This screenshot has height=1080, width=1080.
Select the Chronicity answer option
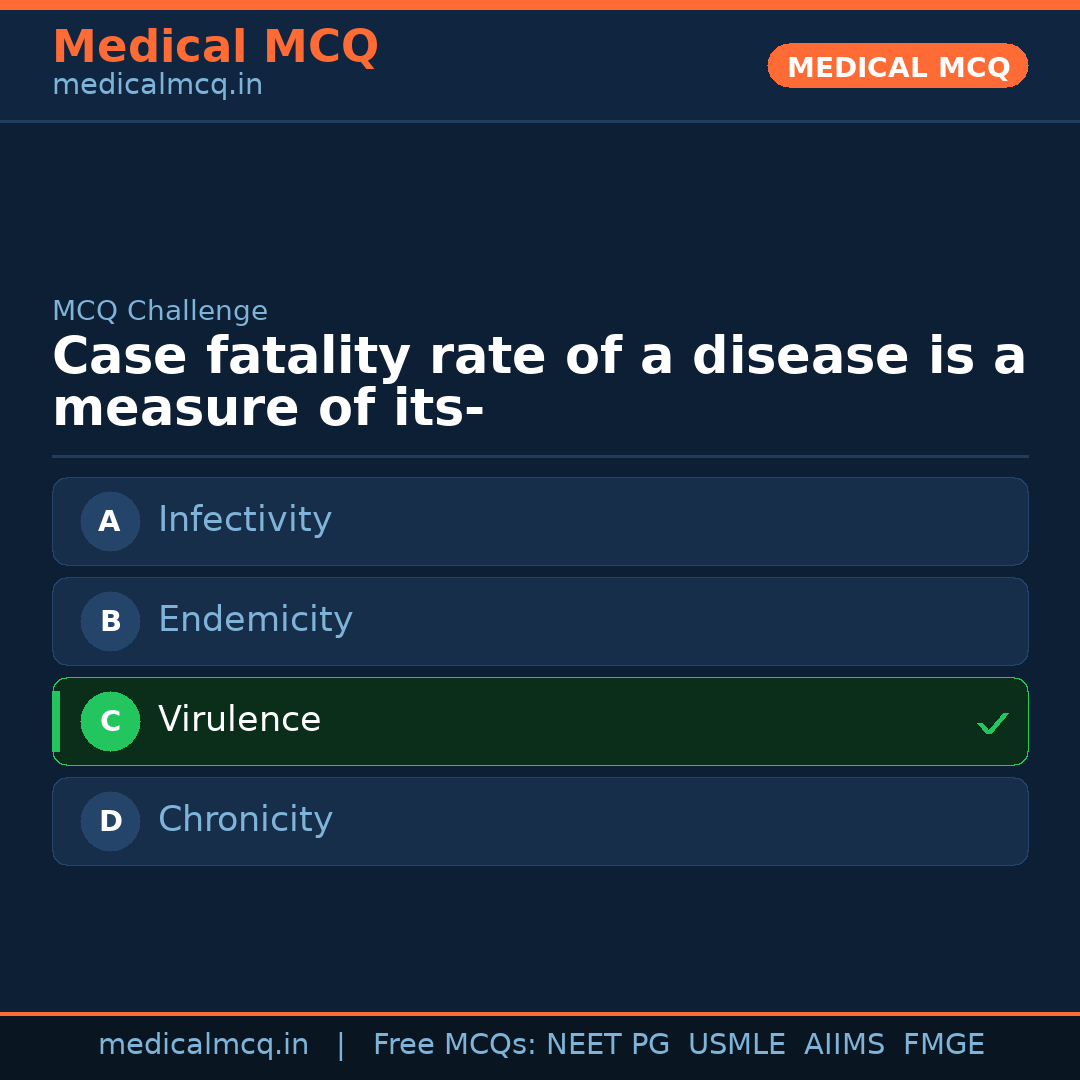[245, 820]
